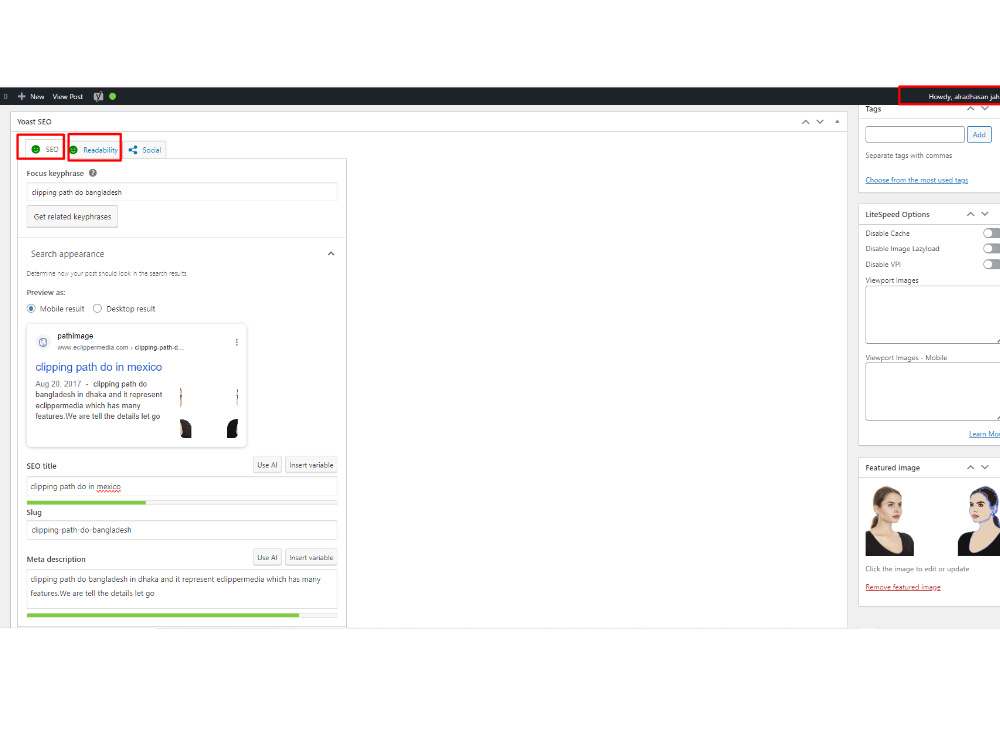Click Insert variable for SEO title
The width and height of the screenshot is (1000, 750).
pyautogui.click(x=311, y=466)
